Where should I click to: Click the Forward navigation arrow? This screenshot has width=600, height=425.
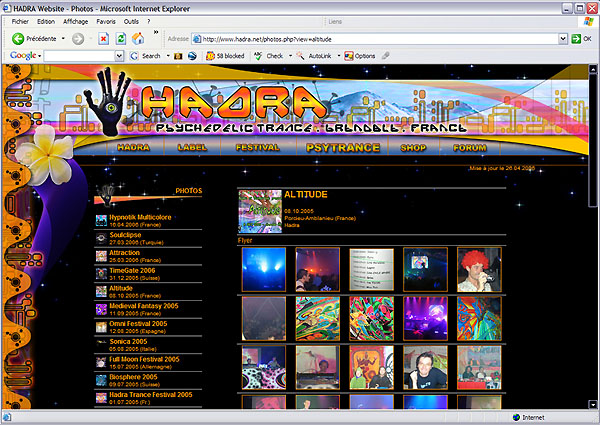point(78,39)
